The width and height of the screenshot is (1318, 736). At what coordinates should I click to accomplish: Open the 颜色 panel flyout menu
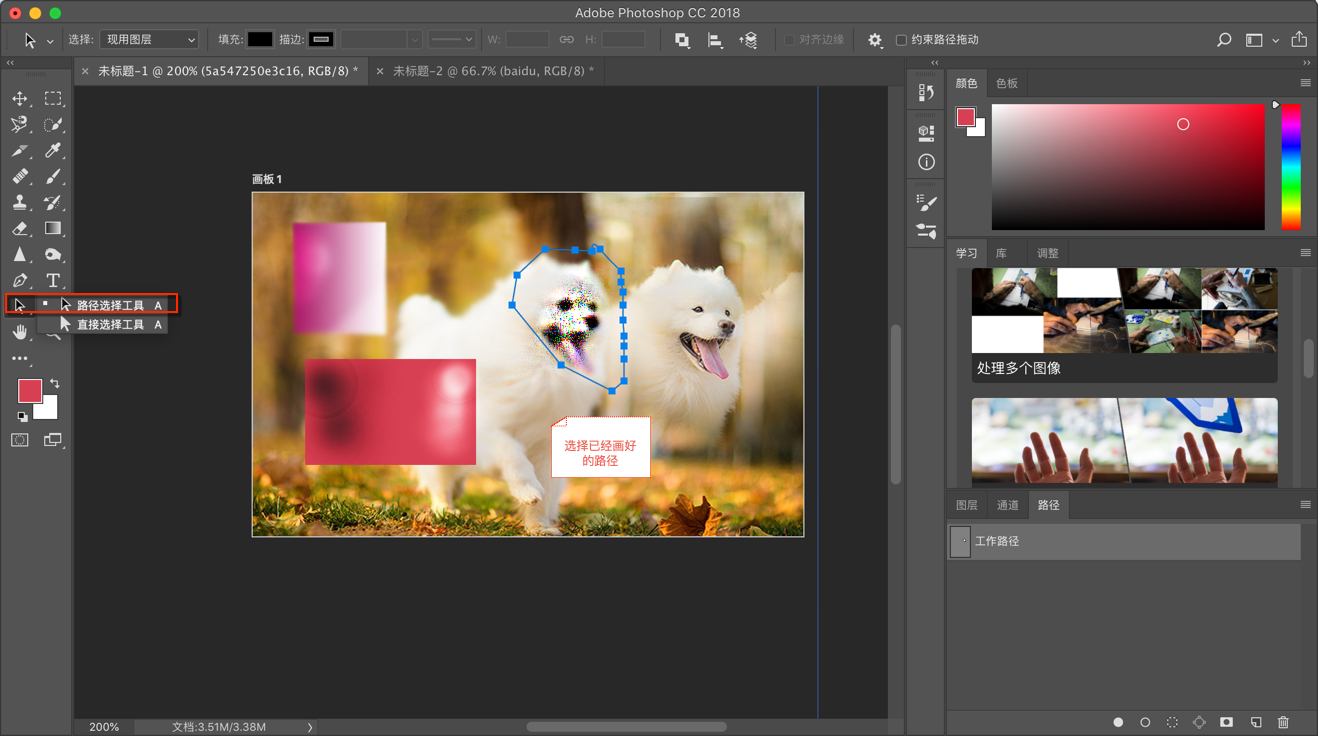(1305, 83)
